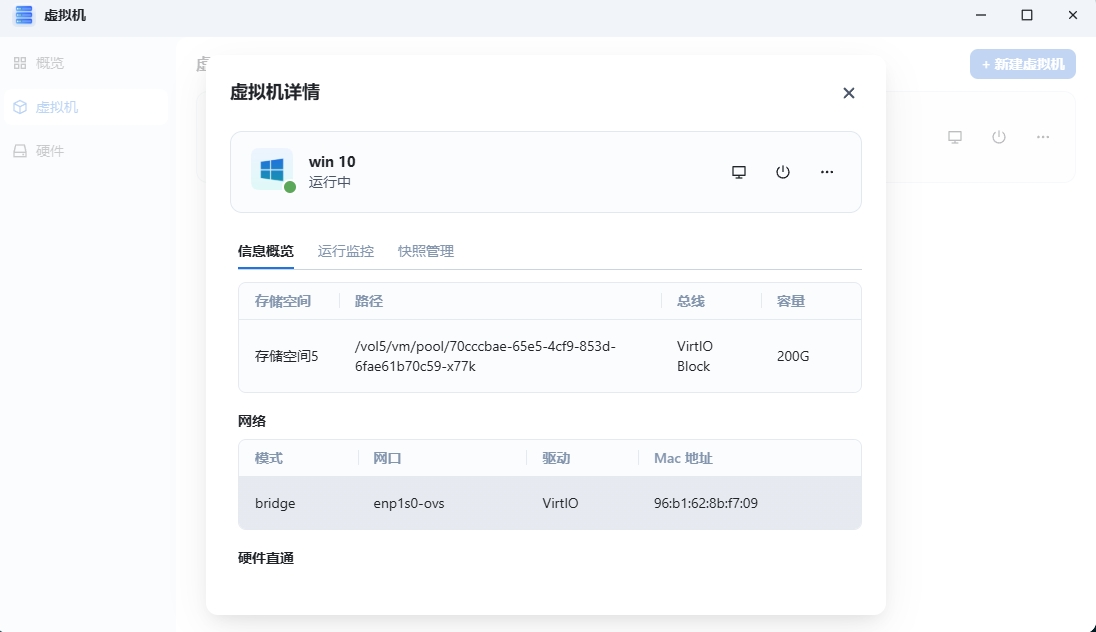The height and width of the screenshot is (632, 1096).
Task: Maximize the 虚拟机 window
Action: pyautogui.click(x=1027, y=15)
